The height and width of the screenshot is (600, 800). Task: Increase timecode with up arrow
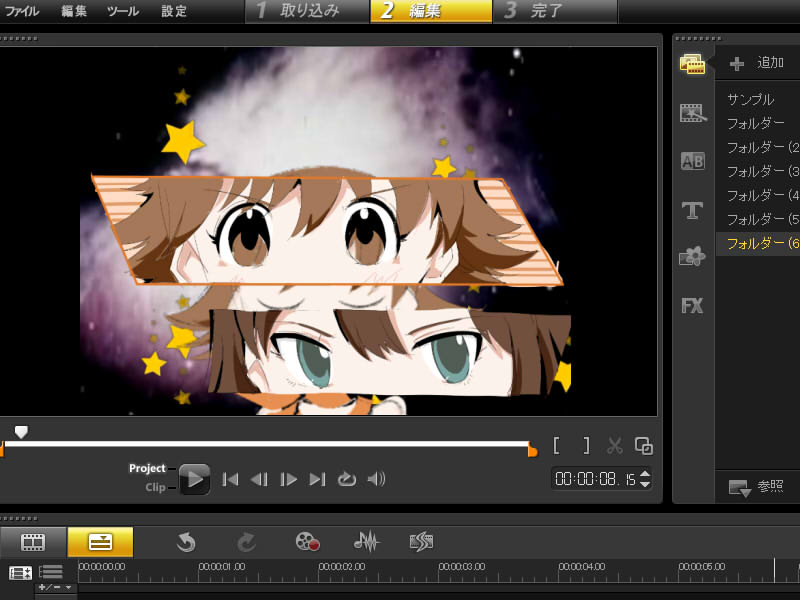[x=645, y=474]
